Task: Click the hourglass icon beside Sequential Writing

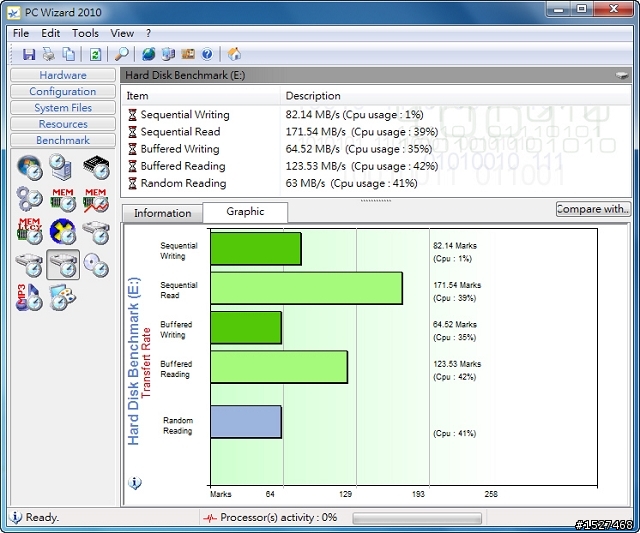Action: tap(132, 115)
